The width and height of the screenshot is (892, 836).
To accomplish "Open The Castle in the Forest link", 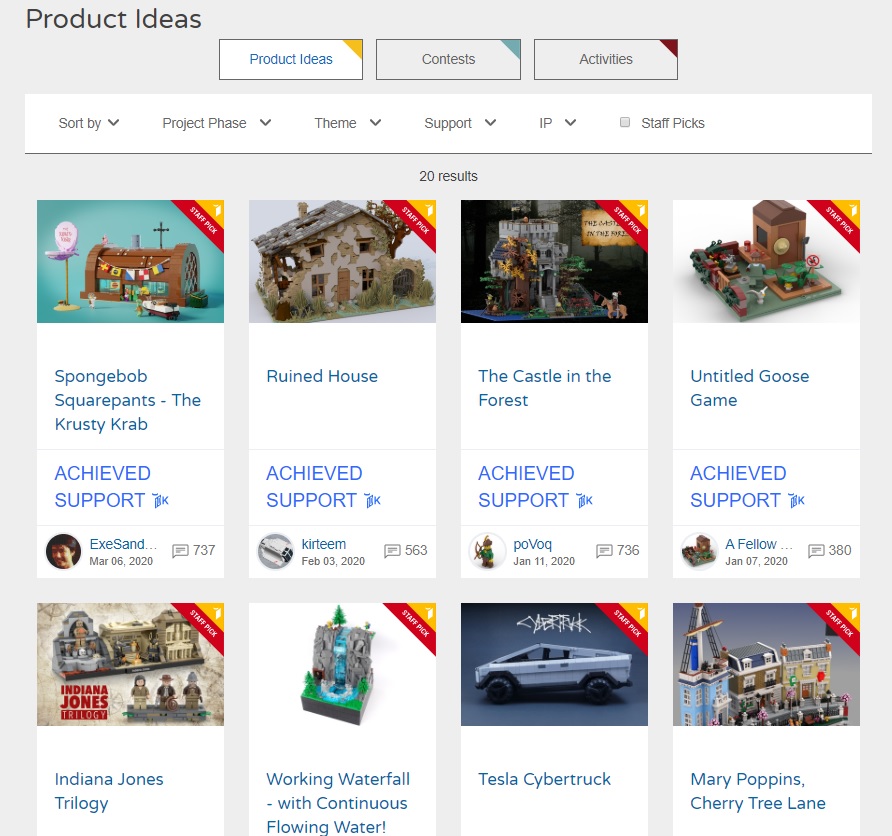I will click(x=544, y=388).
